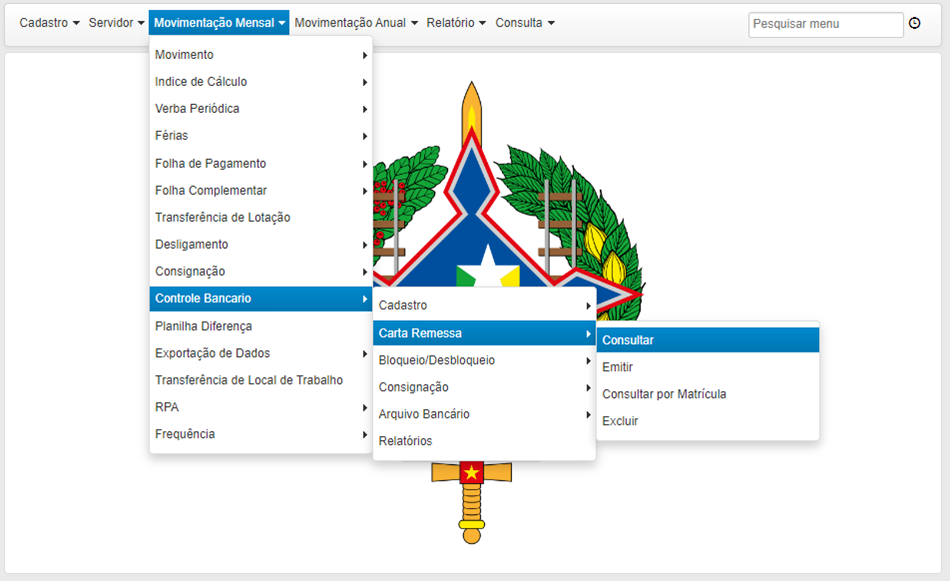Screen dimensions: 950x581
Task: Expand the Verba Periódica submenu
Action: (x=261, y=109)
